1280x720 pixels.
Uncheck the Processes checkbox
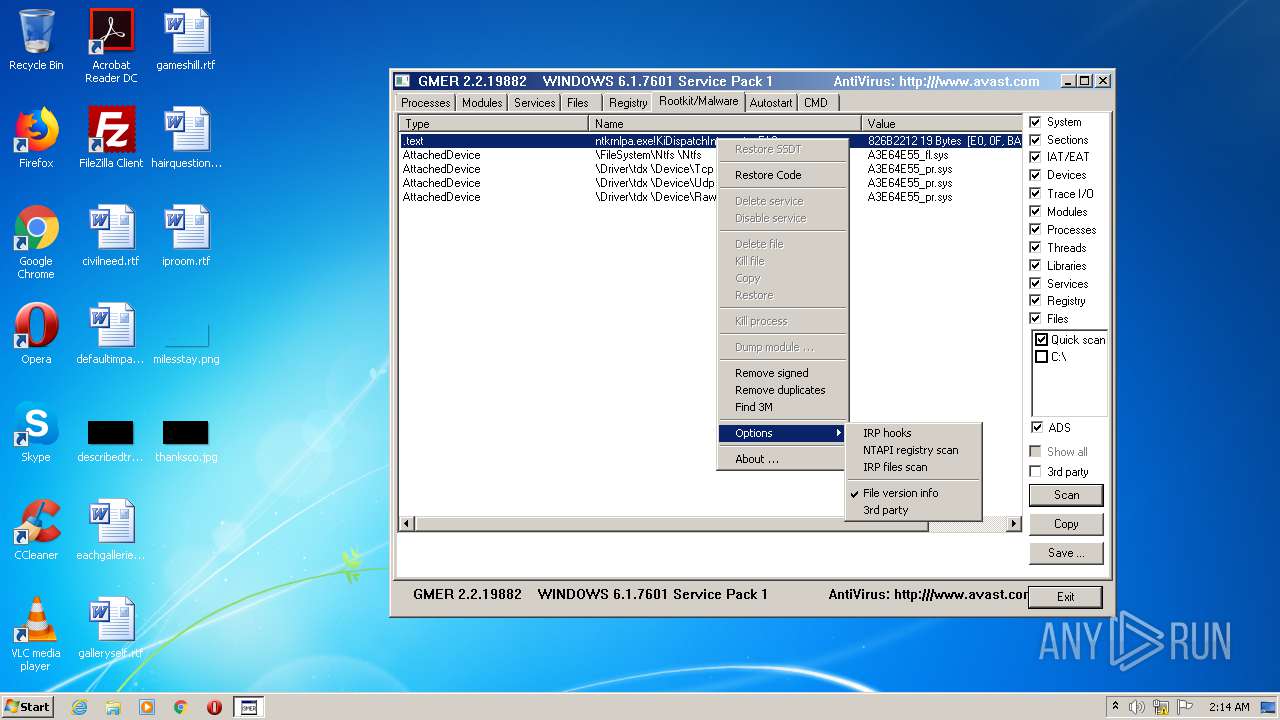[1035, 230]
